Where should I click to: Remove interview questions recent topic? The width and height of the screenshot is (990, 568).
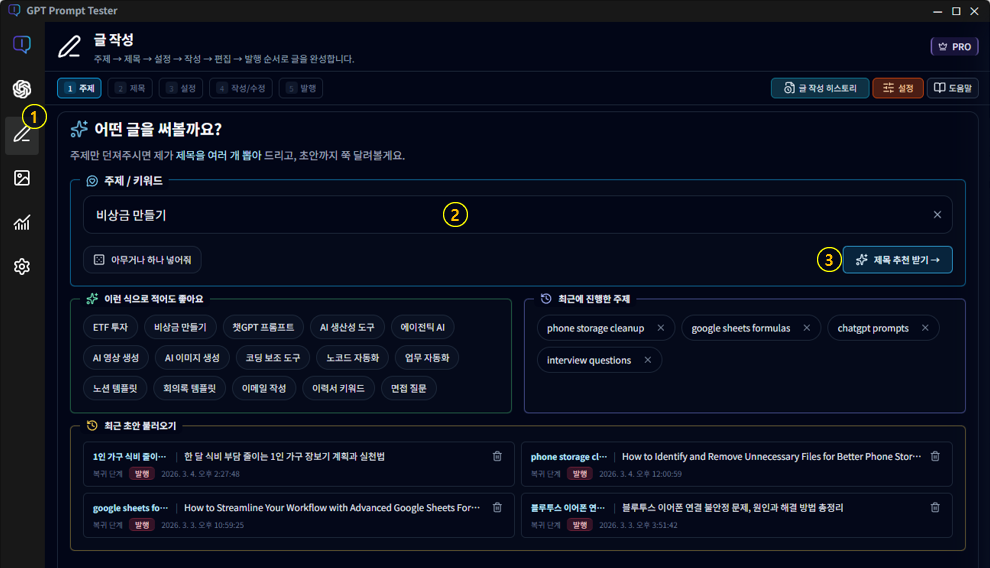(647, 360)
